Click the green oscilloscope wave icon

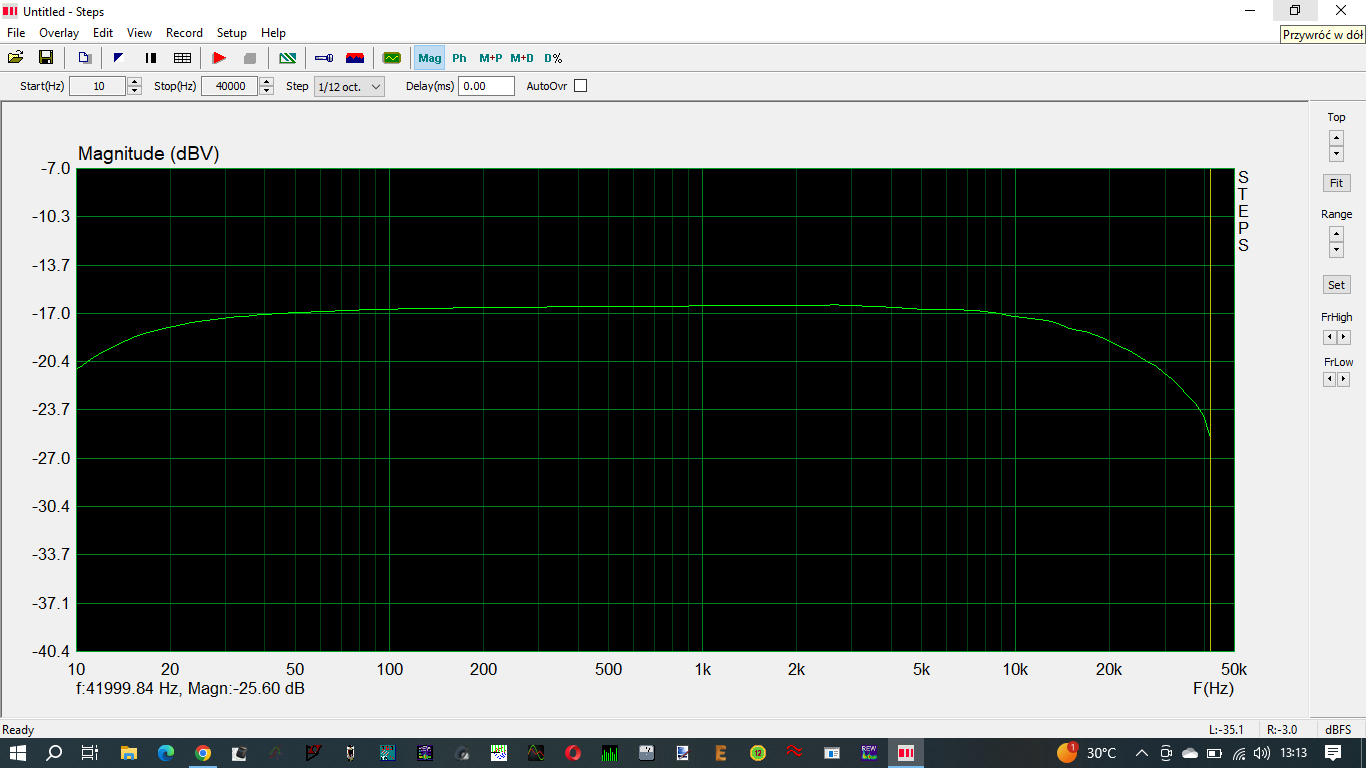tap(391, 58)
